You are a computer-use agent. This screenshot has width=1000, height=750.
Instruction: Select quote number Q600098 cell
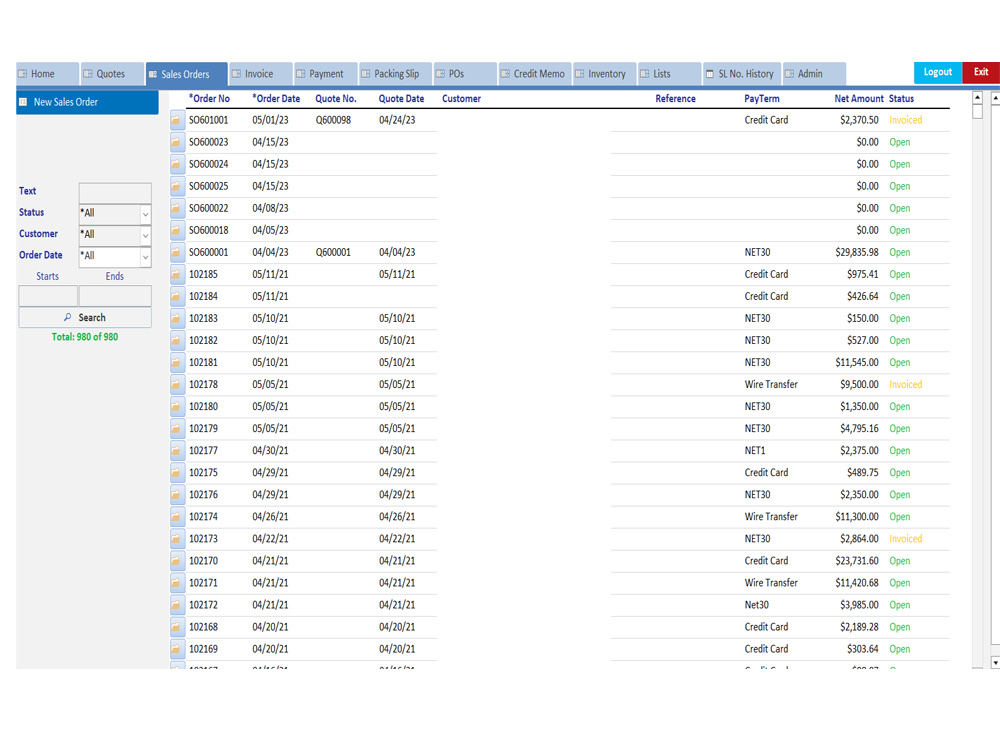click(333, 121)
